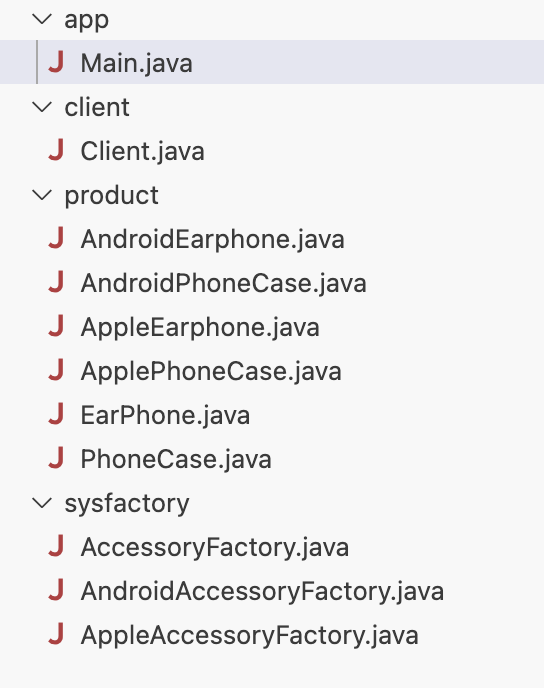Collapse the sysfactory folder chevron
The height and width of the screenshot is (688, 544).
click(43, 503)
